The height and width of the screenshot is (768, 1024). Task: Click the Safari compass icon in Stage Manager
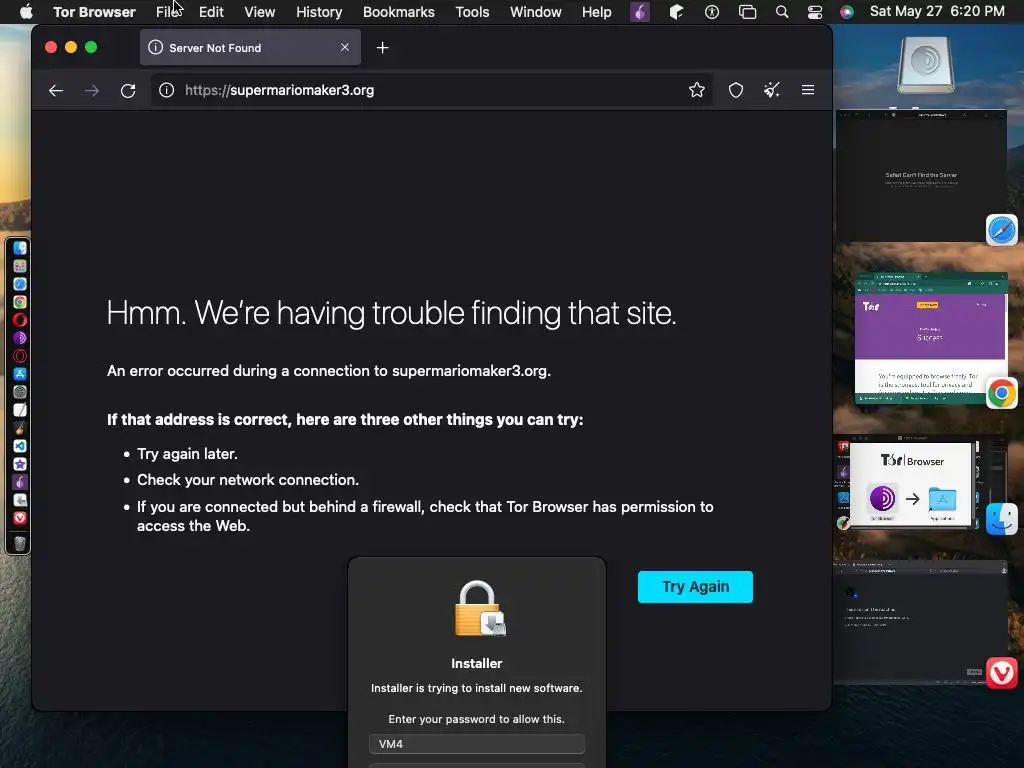point(1002,230)
